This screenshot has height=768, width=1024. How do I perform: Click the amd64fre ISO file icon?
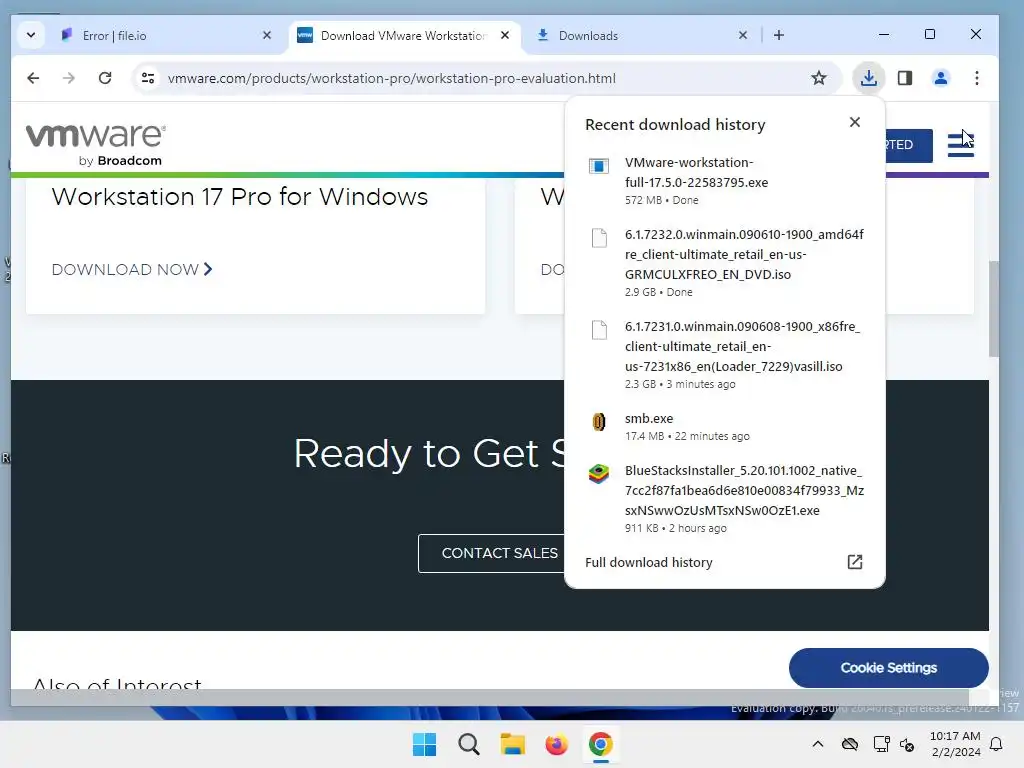599,238
